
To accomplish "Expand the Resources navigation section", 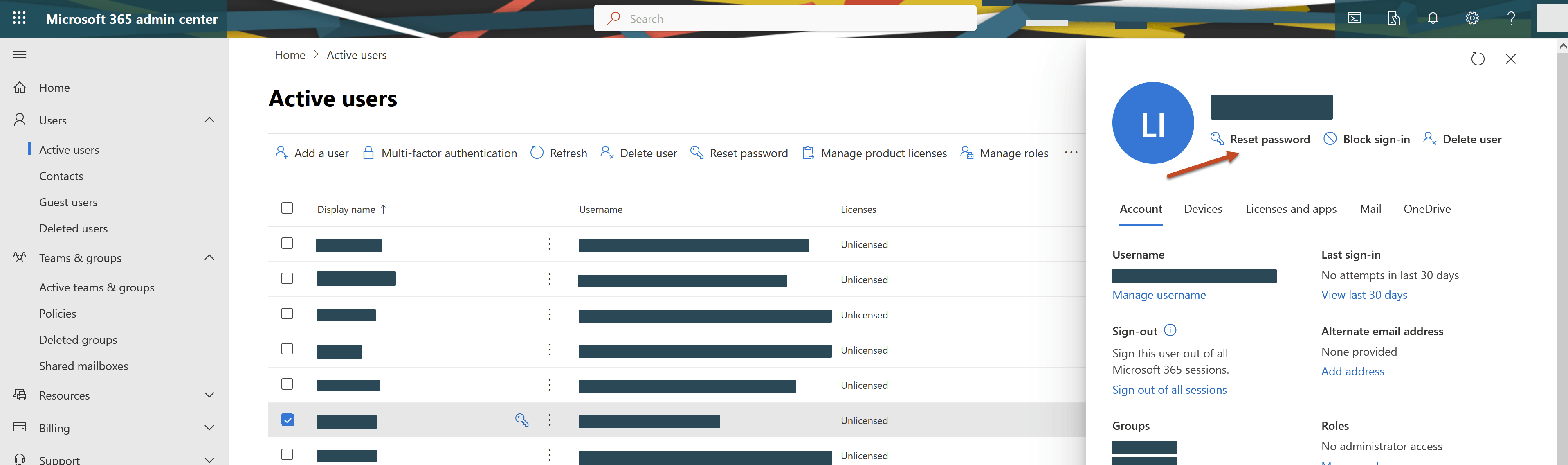I will click(209, 395).
